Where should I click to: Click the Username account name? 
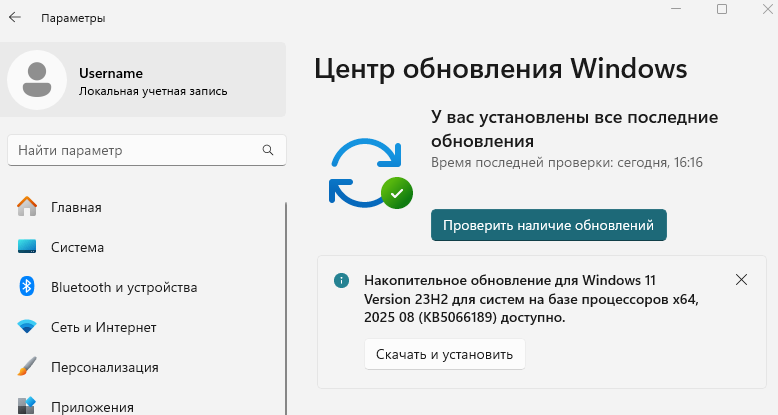coord(111,73)
